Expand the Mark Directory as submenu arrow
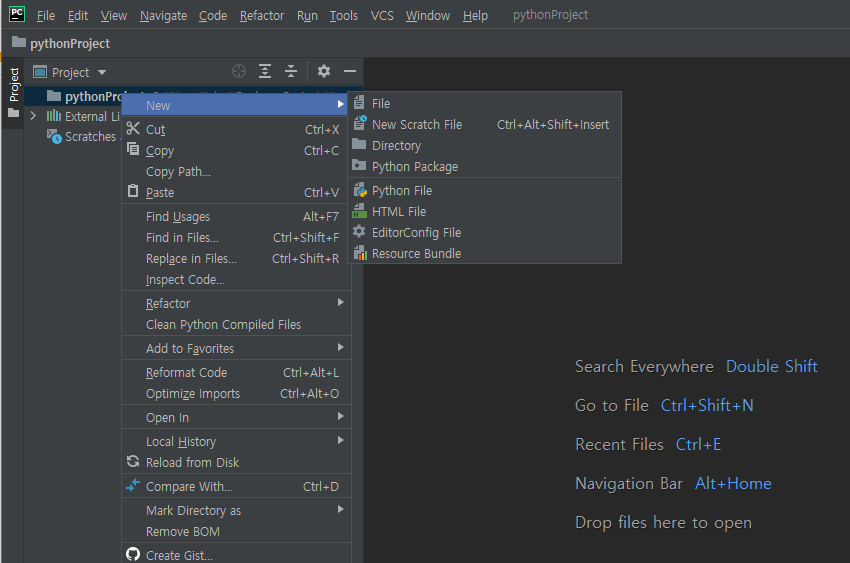 click(x=340, y=509)
